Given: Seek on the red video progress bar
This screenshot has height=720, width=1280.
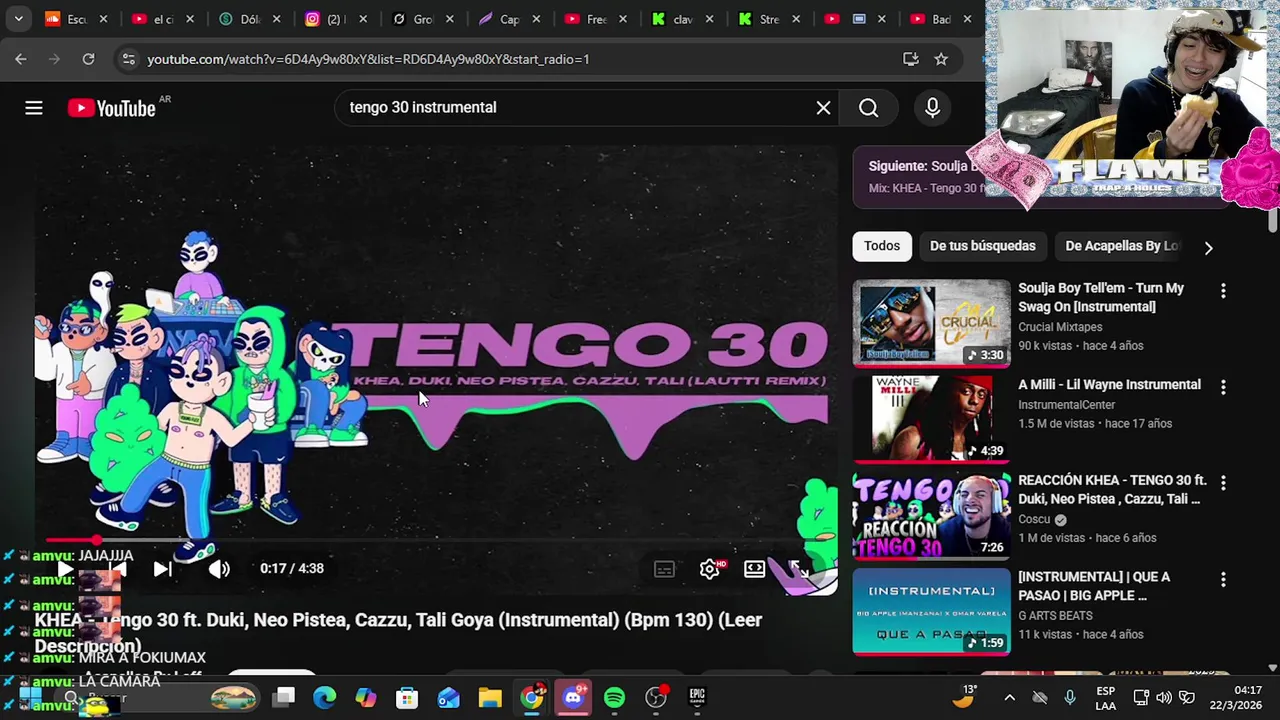Looking at the screenshot, I should point(436,540).
